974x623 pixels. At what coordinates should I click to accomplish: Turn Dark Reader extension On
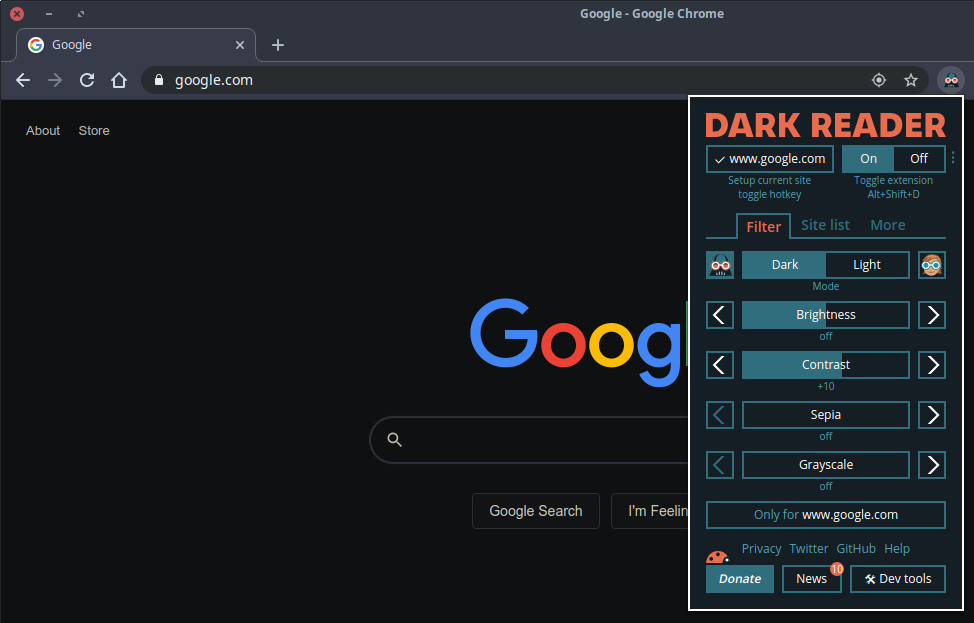coord(868,159)
